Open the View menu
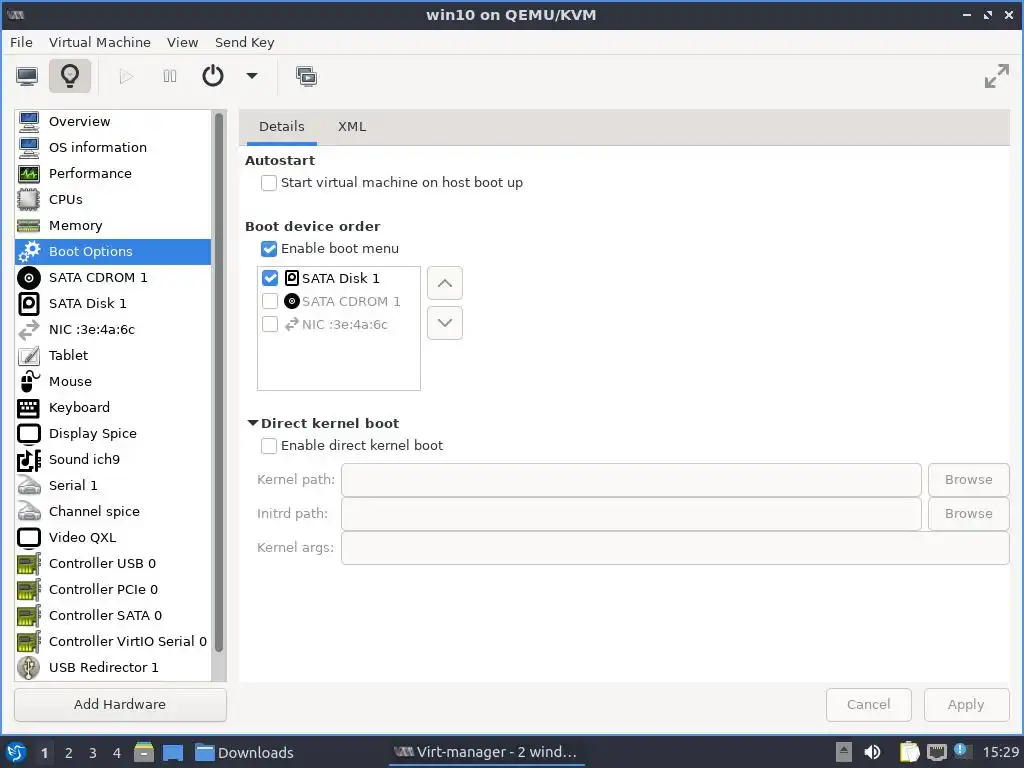Screen dimensions: 1024x768 click(x=182, y=42)
